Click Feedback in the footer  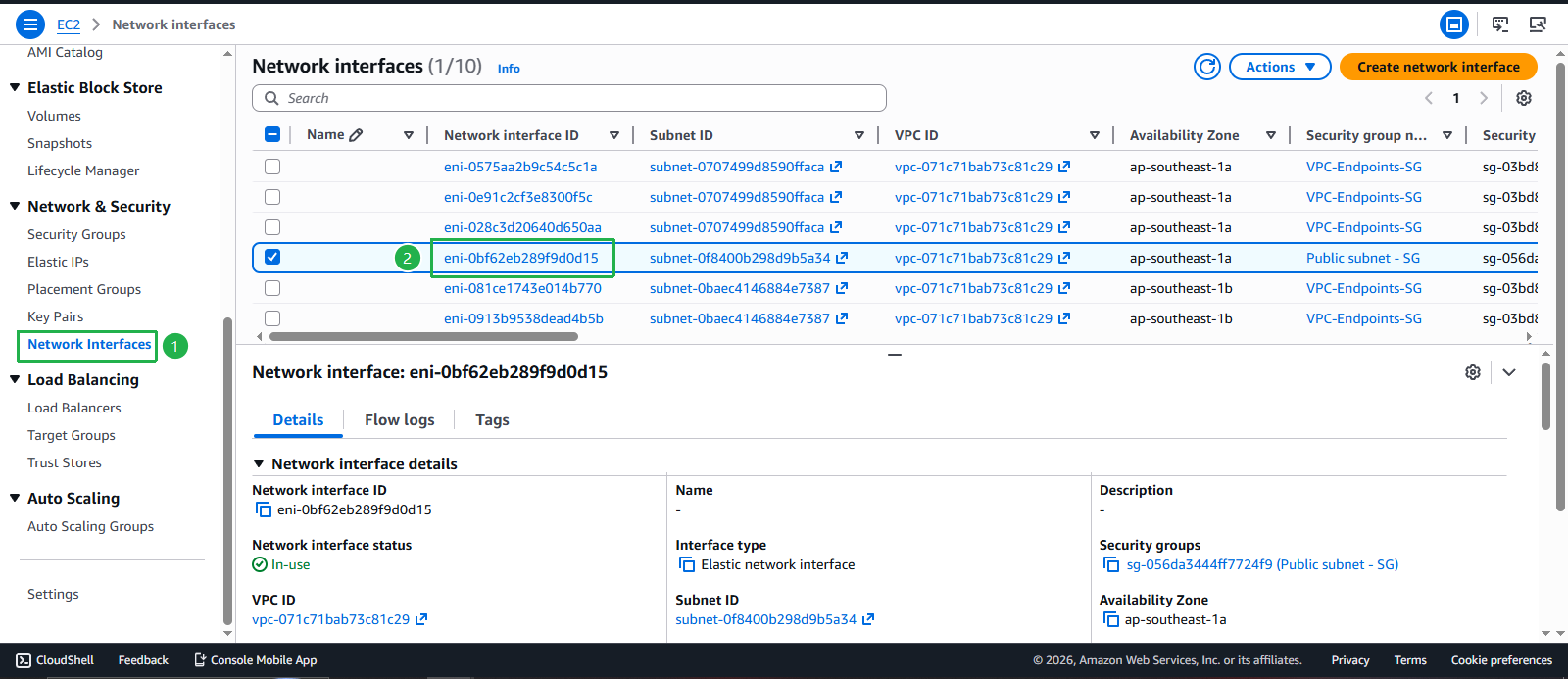(143, 660)
